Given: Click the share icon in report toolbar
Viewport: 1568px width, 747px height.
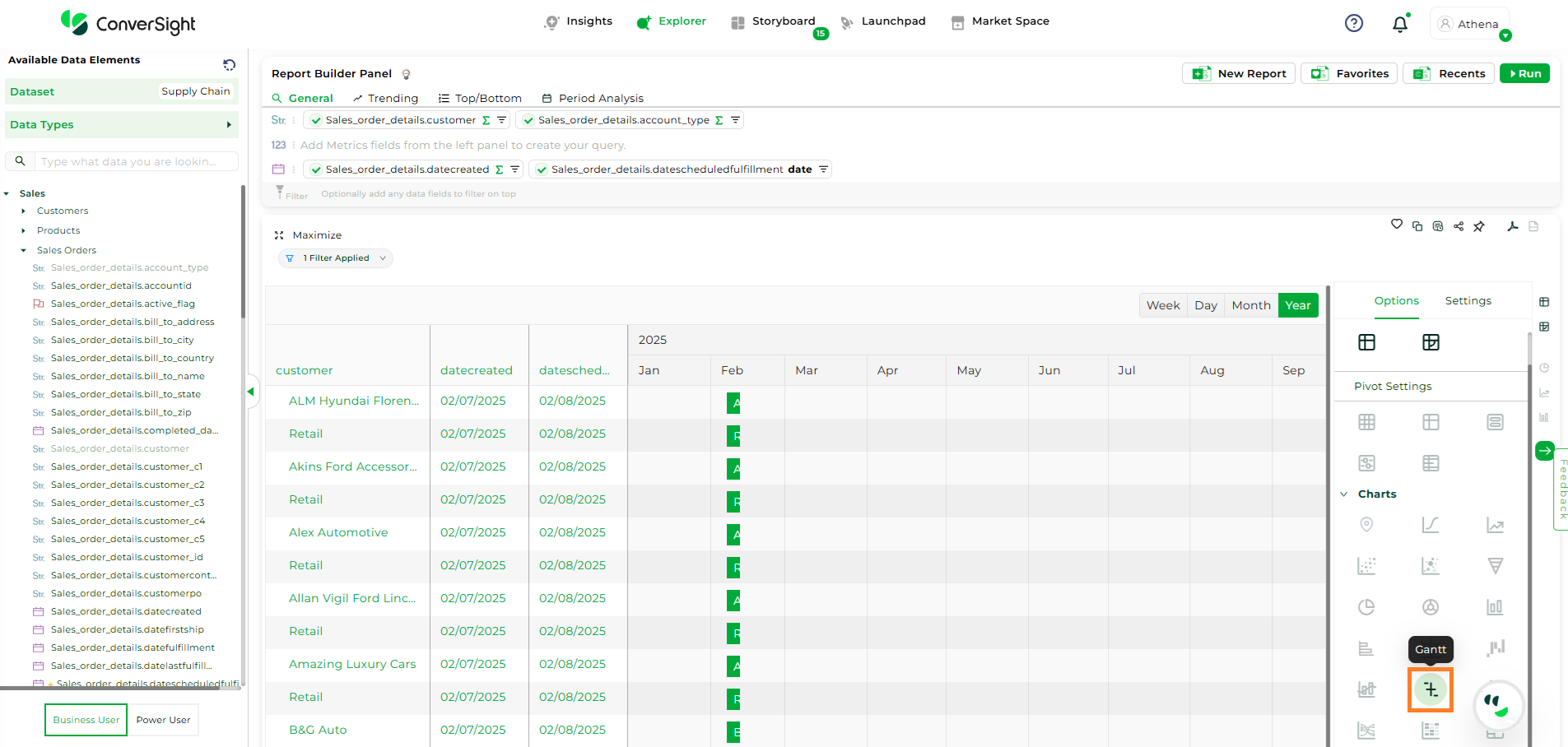Looking at the screenshot, I should pyautogui.click(x=1459, y=226).
